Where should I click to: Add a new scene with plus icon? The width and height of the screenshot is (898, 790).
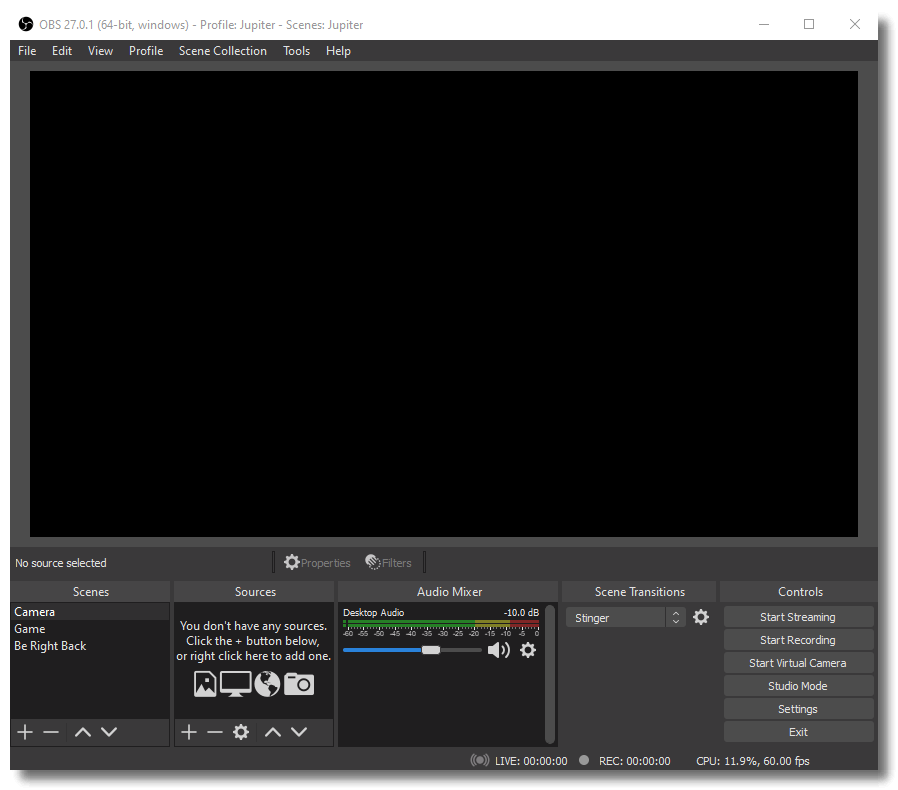[x=25, y=732]
